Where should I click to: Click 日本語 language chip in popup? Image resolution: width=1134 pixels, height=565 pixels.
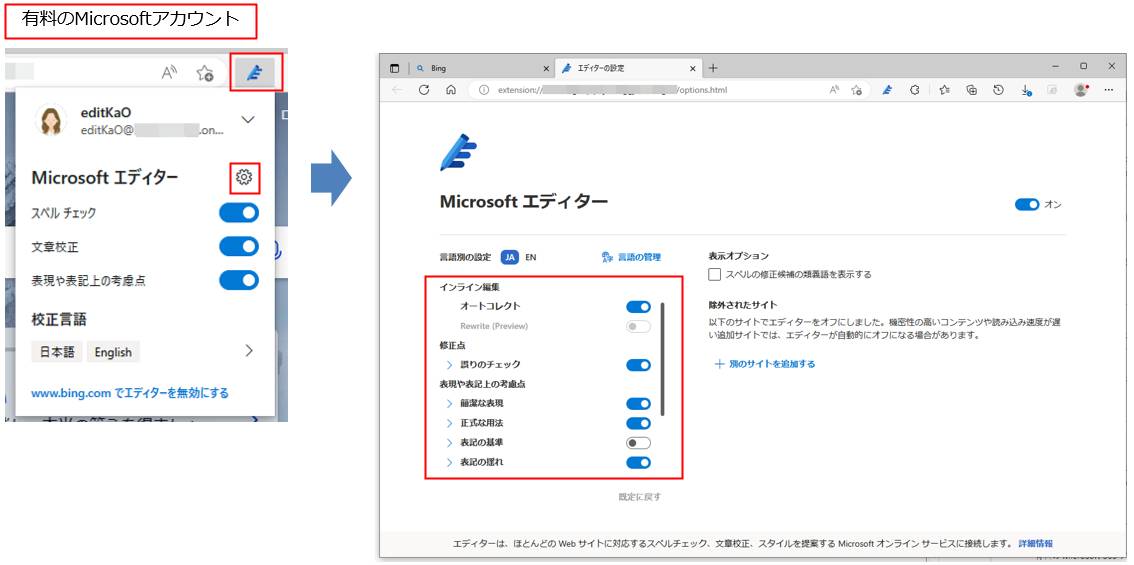click(x=57, y=352)
